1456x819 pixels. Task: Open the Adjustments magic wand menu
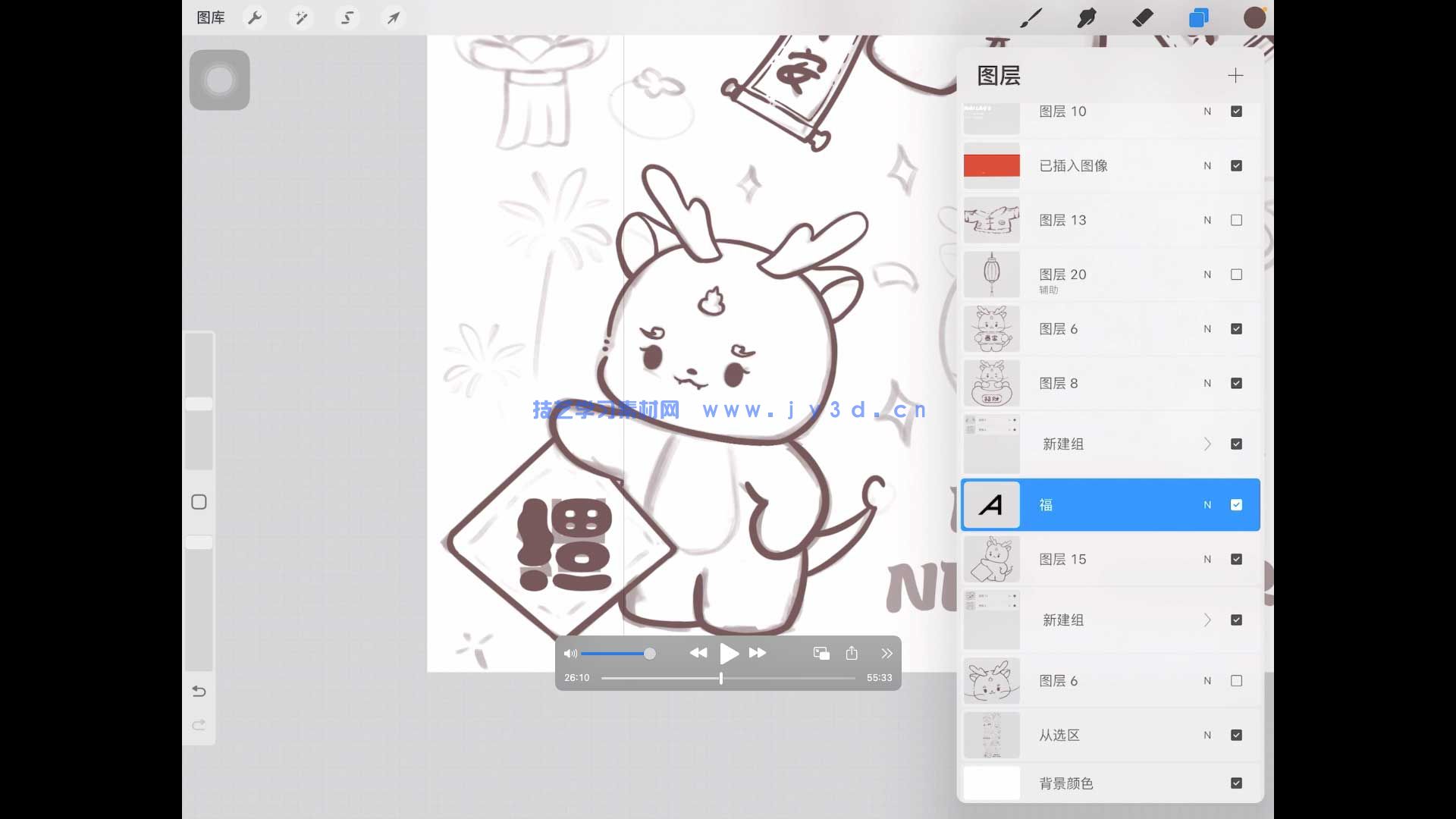301,17
